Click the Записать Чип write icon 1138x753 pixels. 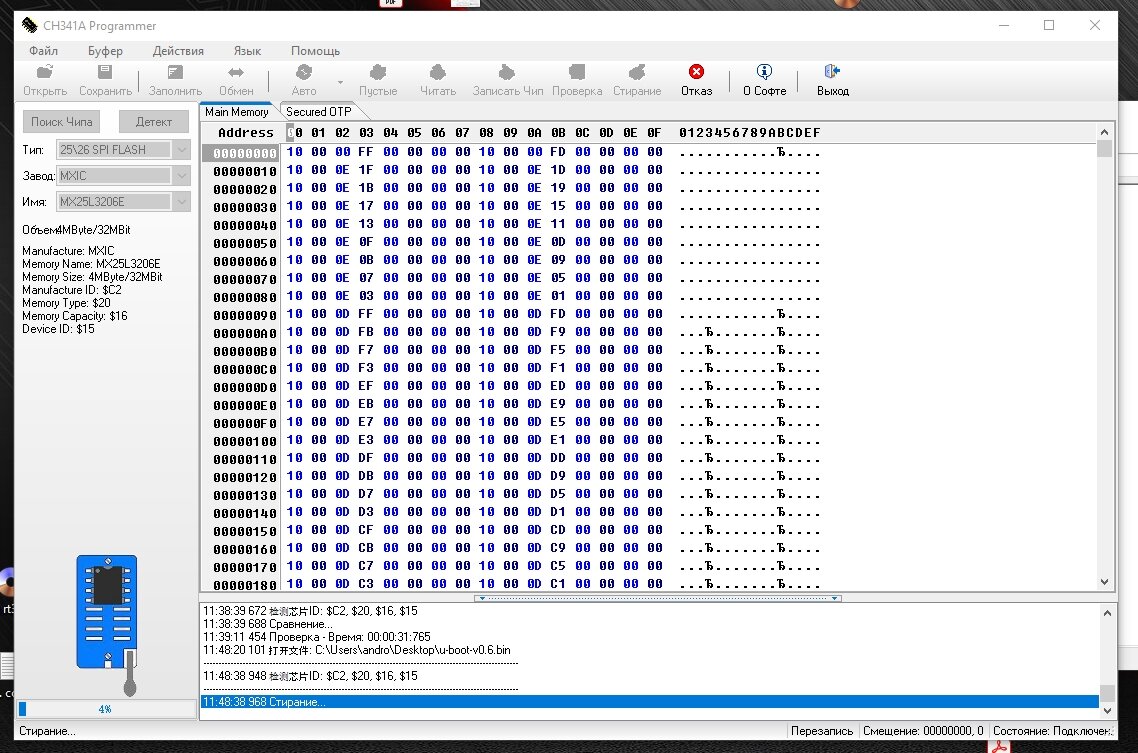click(508, 72)
